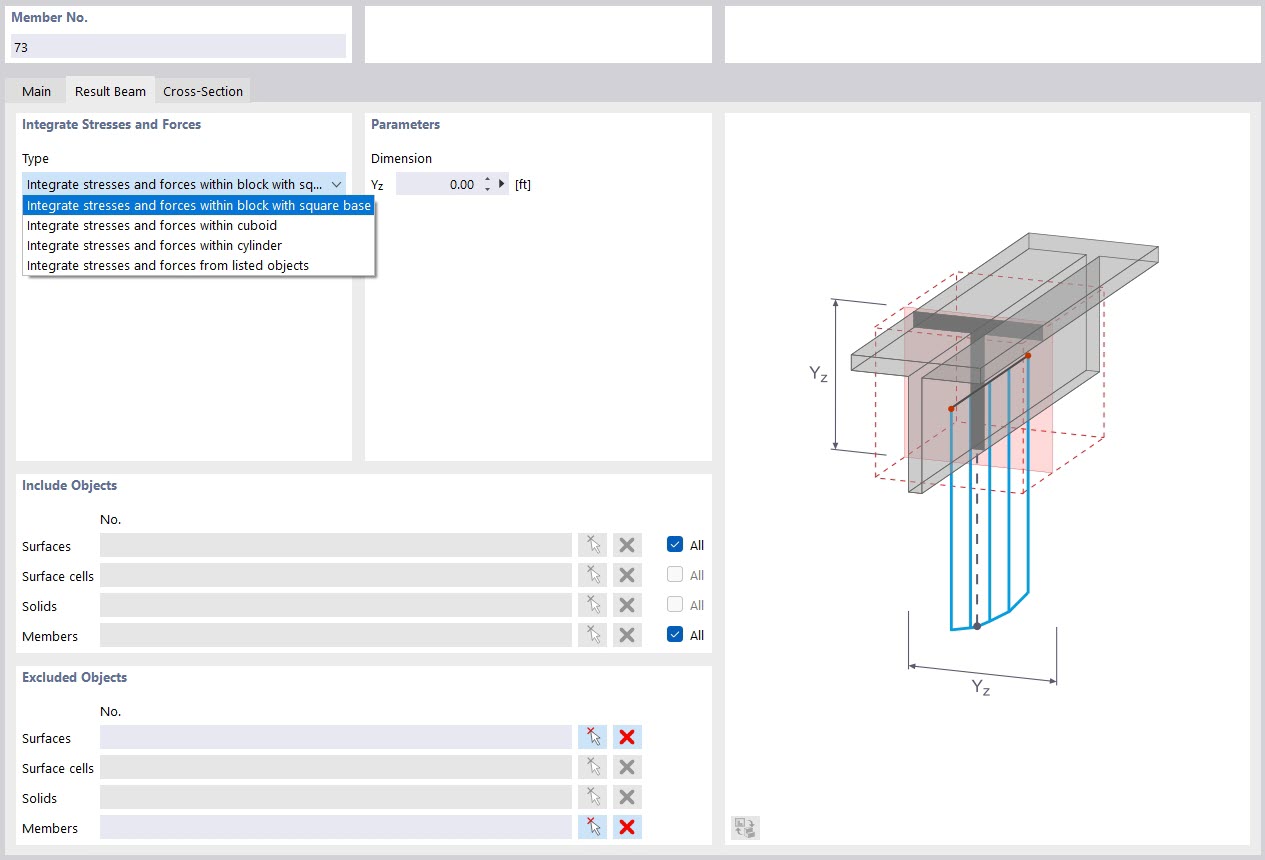Click pick icon for Excluded Objects Surfaces
Screen dimensions: 1265x860
pyautogui.click(x=592, y=738)
